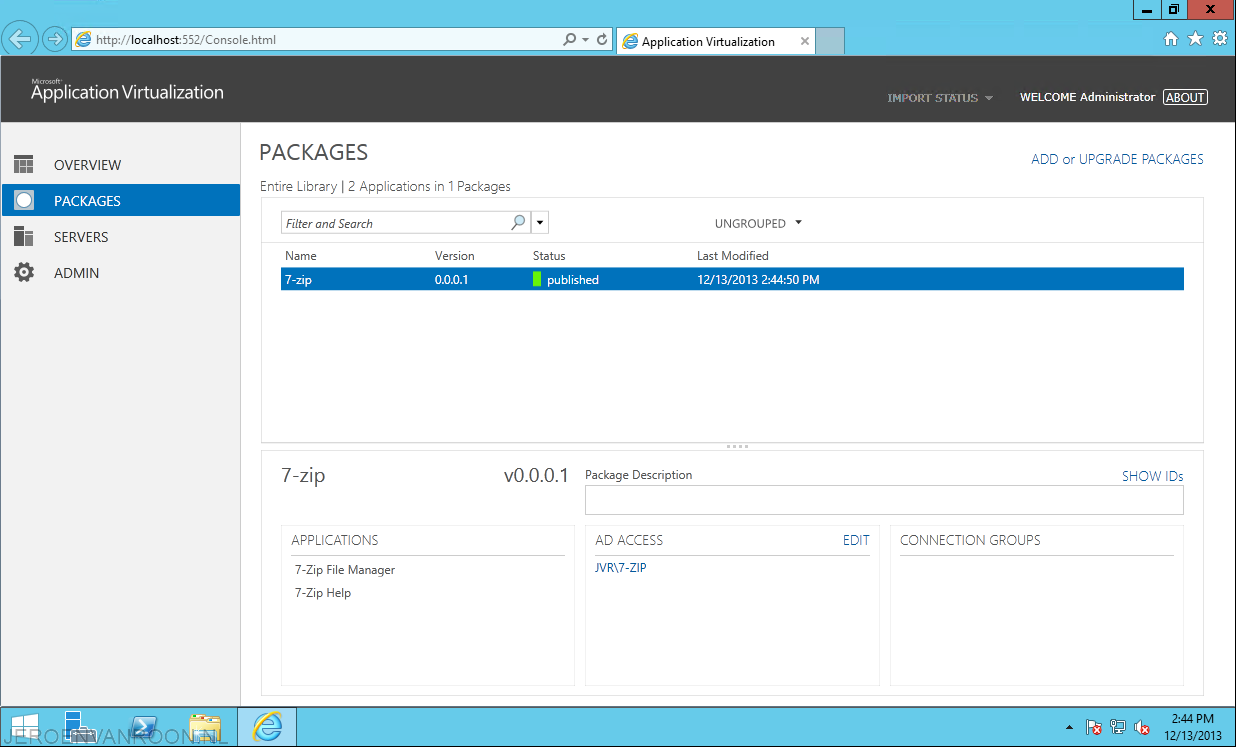This screenshot has width=1236, height=747.
Task: Open the UNGROUPED grouping dropdown
Action: pos(759,223)
